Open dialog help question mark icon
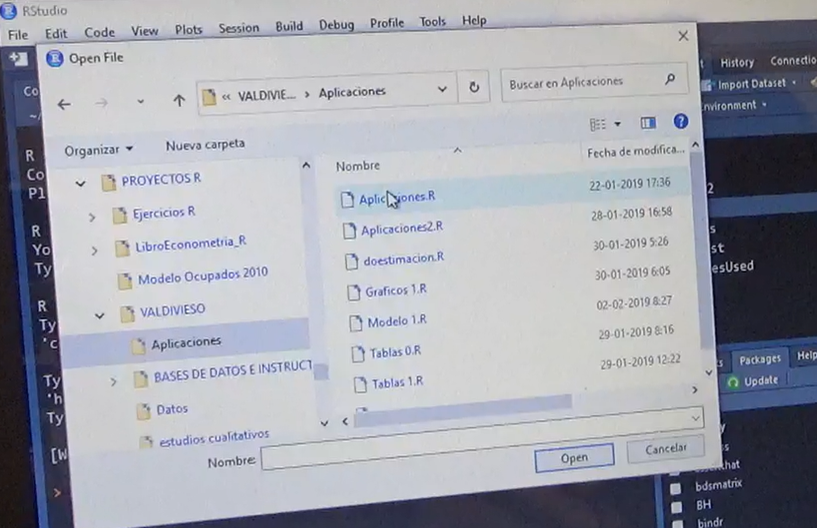The height and width of the screenshot is (528, 817). [x=680, y=121]
